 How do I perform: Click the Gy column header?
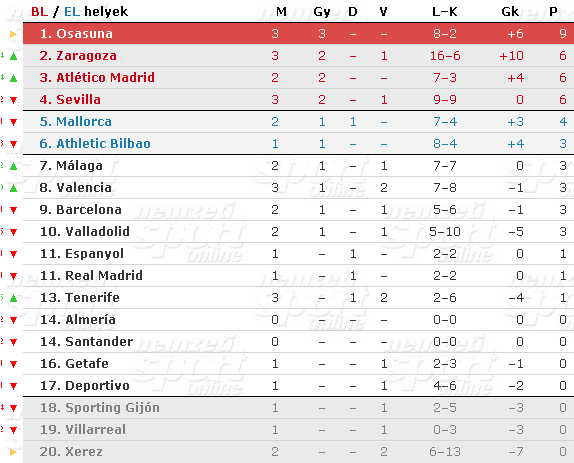pyautogui.click(x=322, y=12)
